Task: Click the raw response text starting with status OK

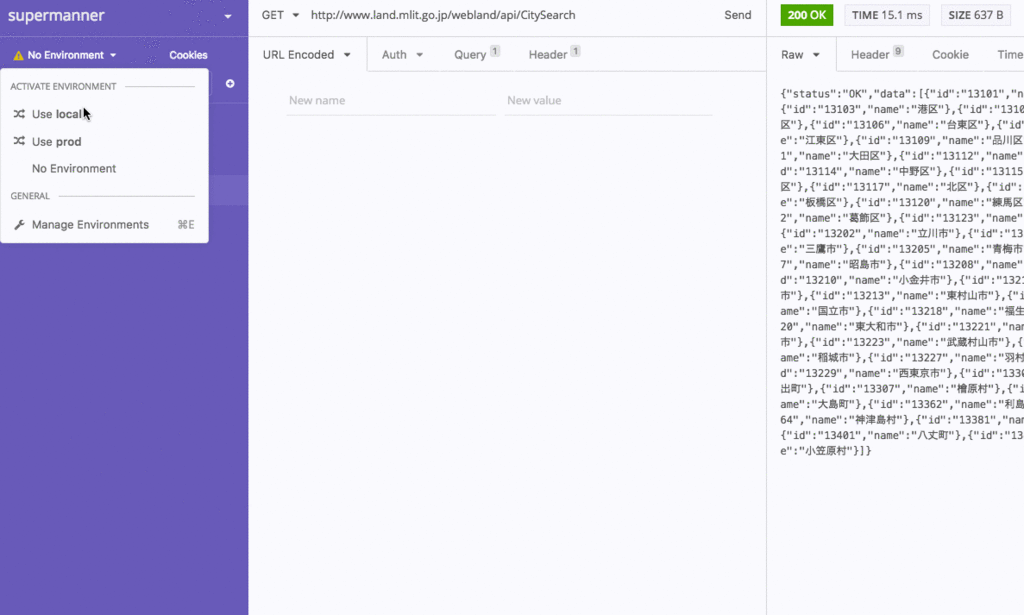Action: click(902, 272)
